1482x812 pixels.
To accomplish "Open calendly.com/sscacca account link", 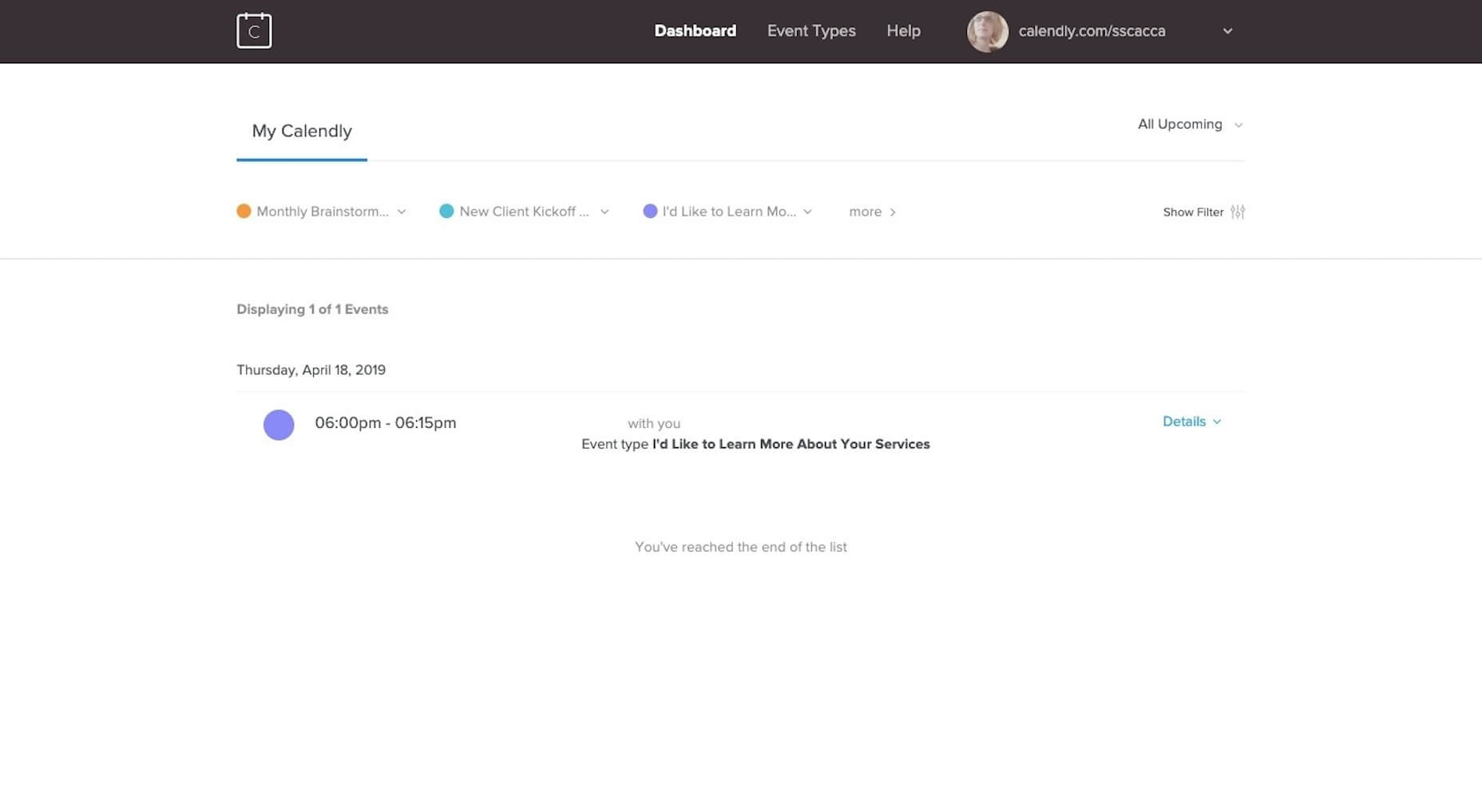I will click(1092, 31).
